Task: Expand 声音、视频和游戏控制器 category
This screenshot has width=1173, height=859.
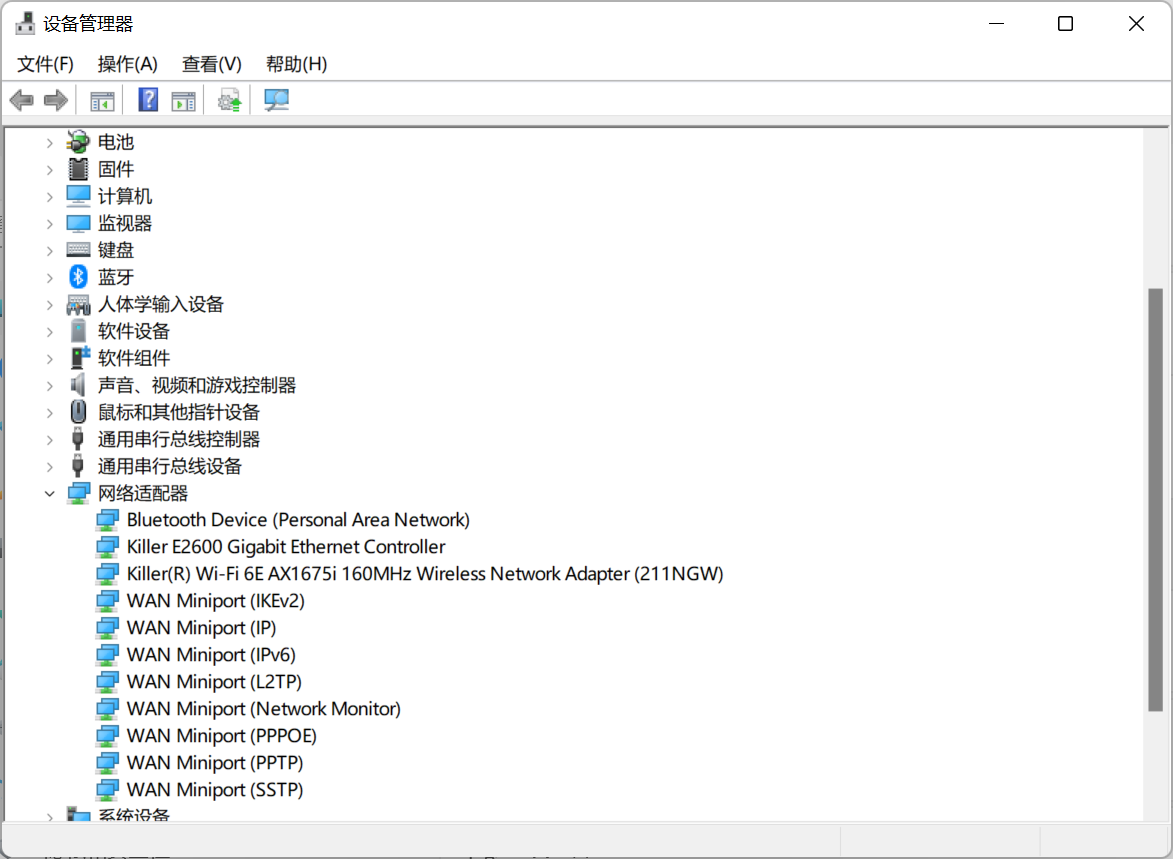Action: point(49,385)
